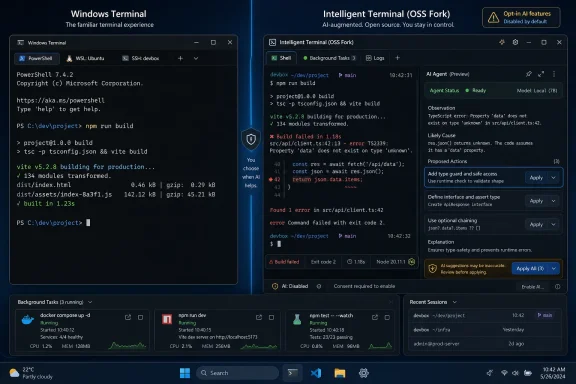Stop the docker compose up -d task
Screen dimensions: 576x384
(140, 317)
